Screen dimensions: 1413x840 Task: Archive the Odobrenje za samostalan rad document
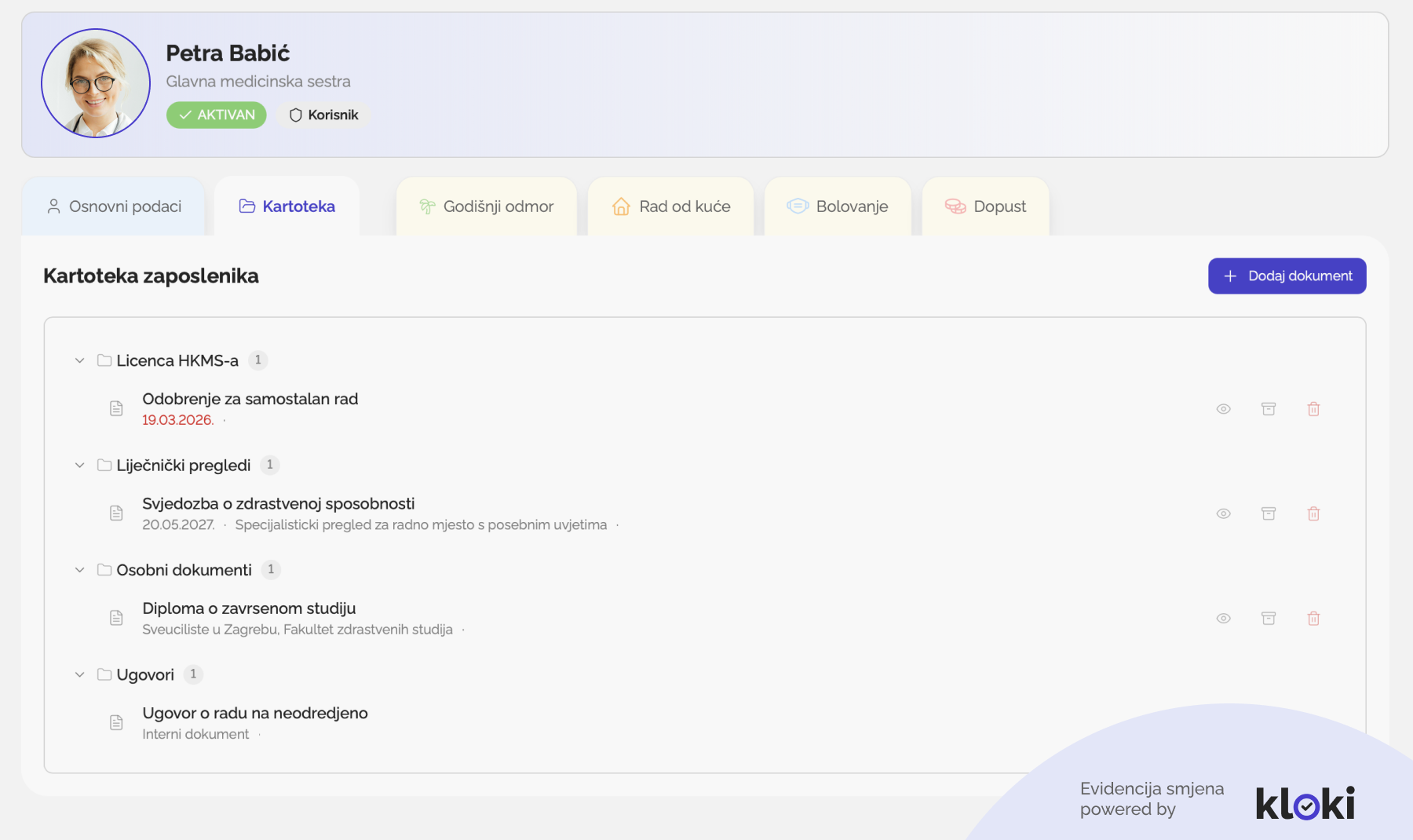(x=1268, y=409)
